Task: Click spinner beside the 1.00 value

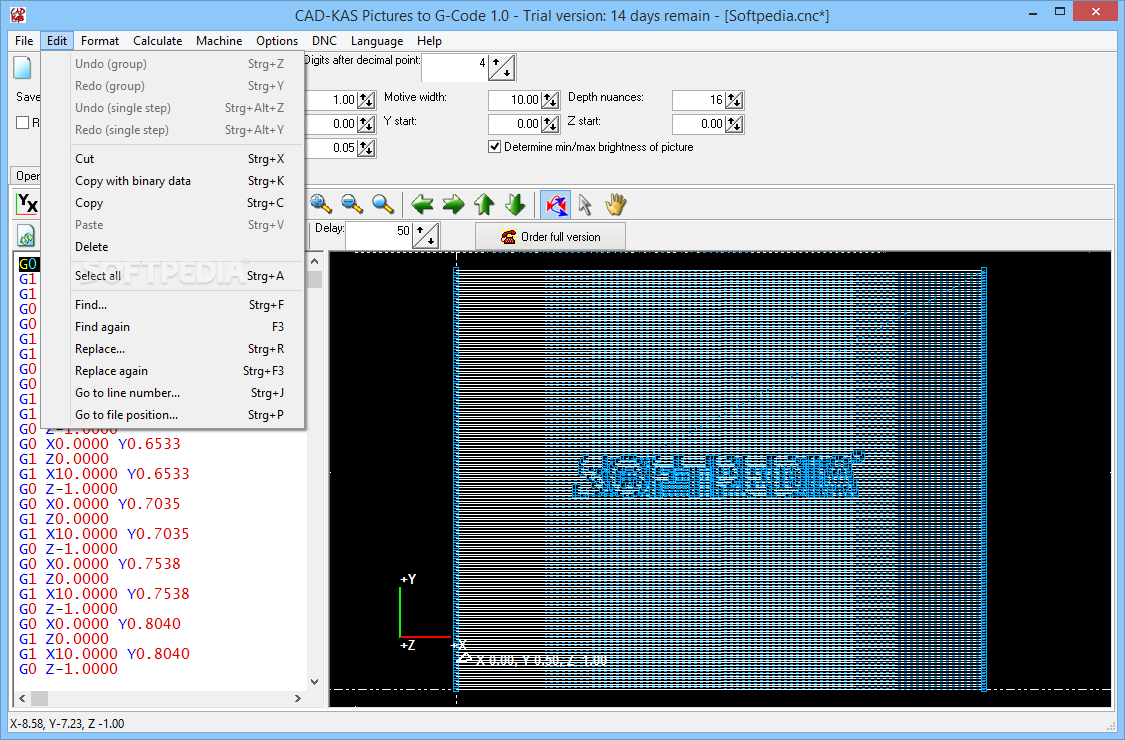Action: point(367,100)
